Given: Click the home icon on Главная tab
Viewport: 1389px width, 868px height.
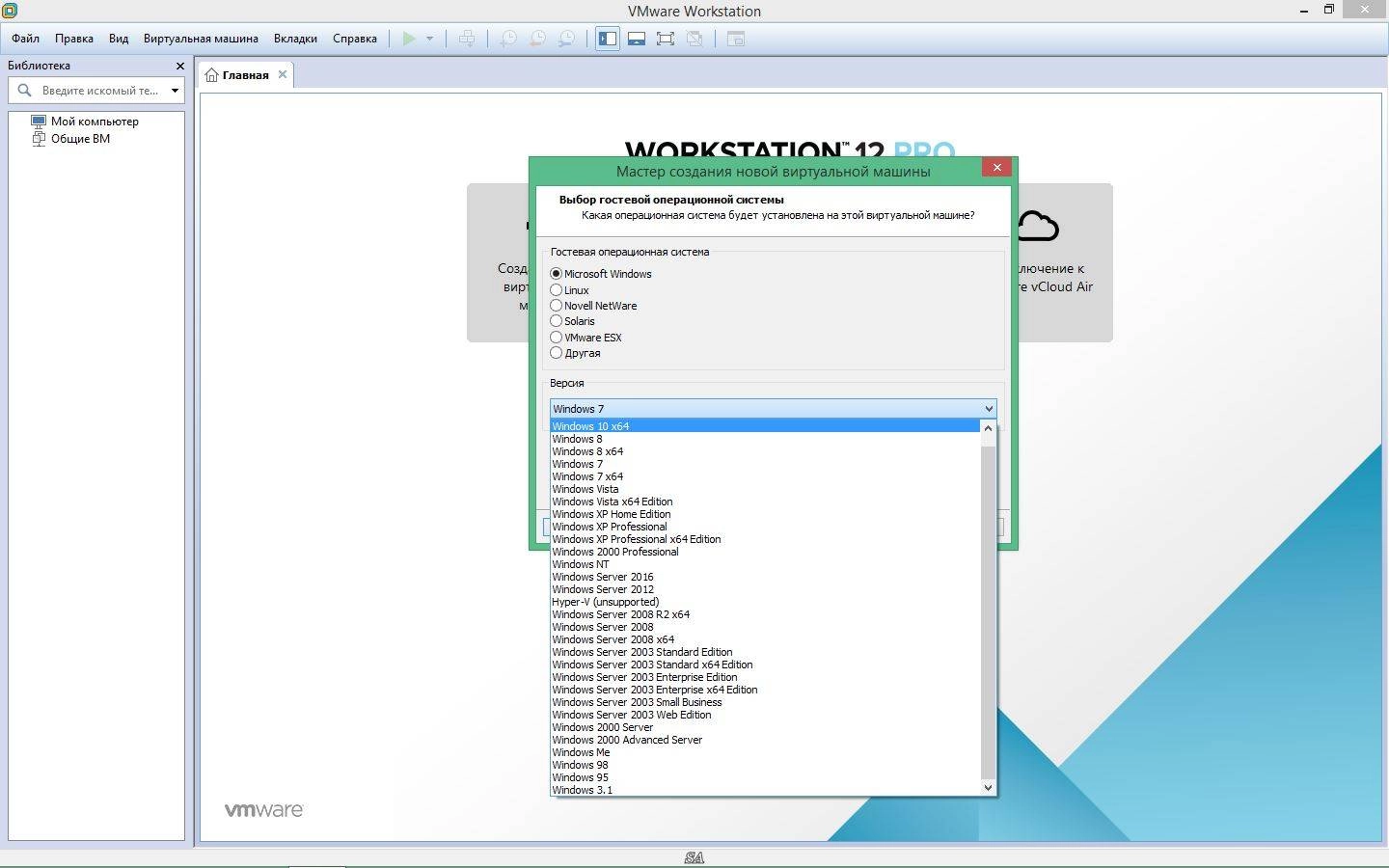Looking at the screenshot, I should (211, 75).
